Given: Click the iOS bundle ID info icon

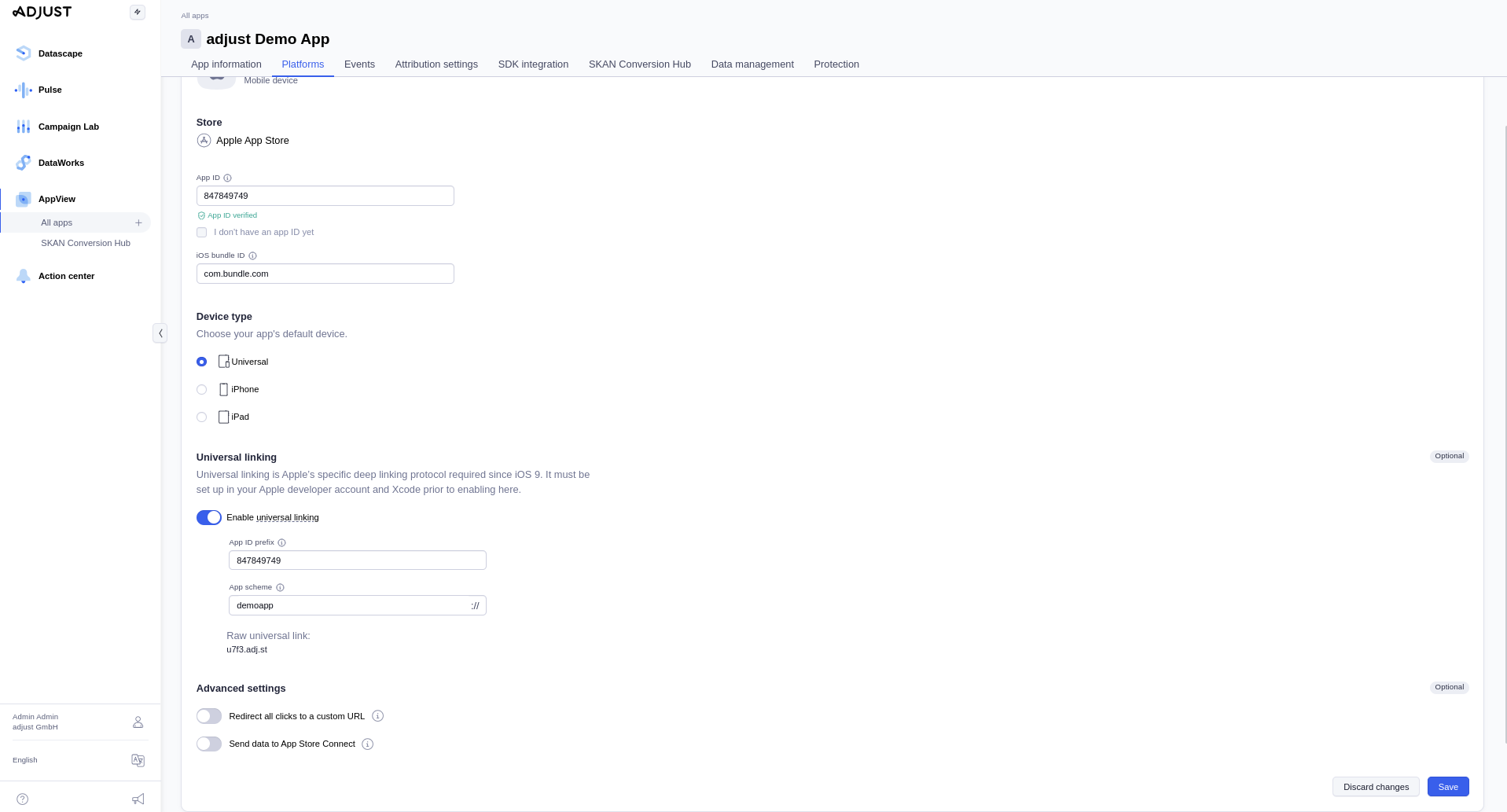Looking at the screenshot, I should (252, 255).
